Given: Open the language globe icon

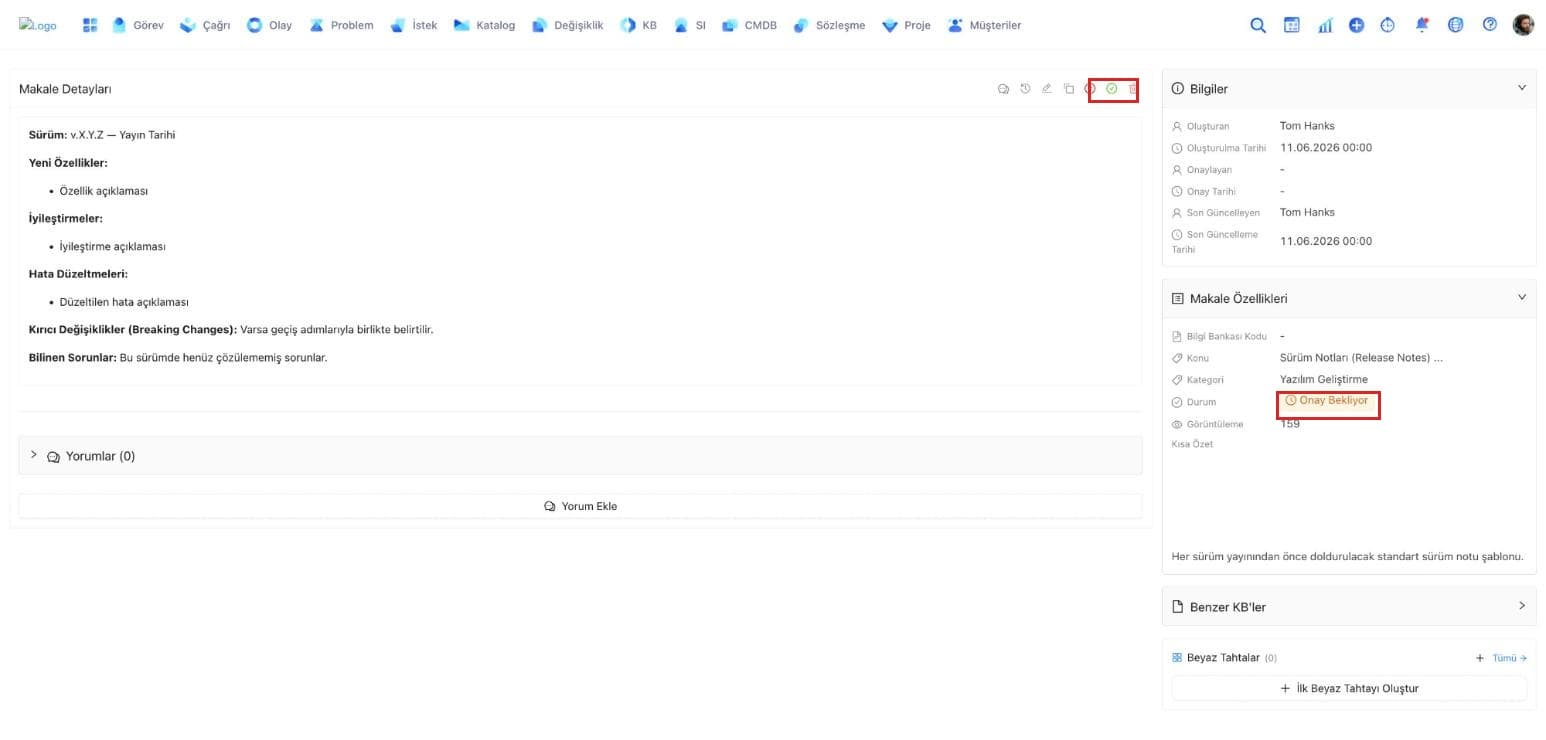Looking at the screenshot, I should (1455, 25).
